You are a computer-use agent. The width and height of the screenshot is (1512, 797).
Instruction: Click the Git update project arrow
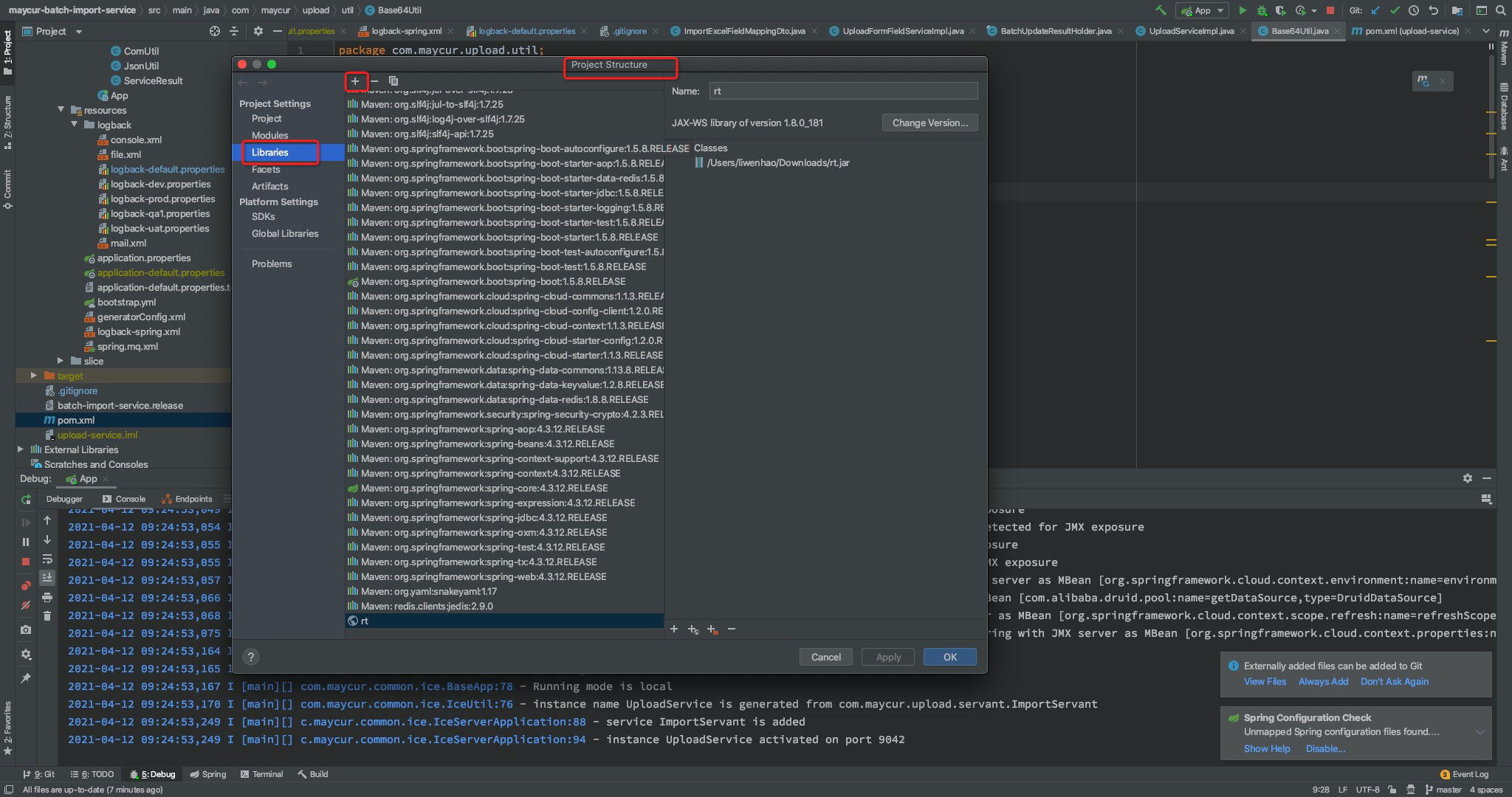point(1375,10)
